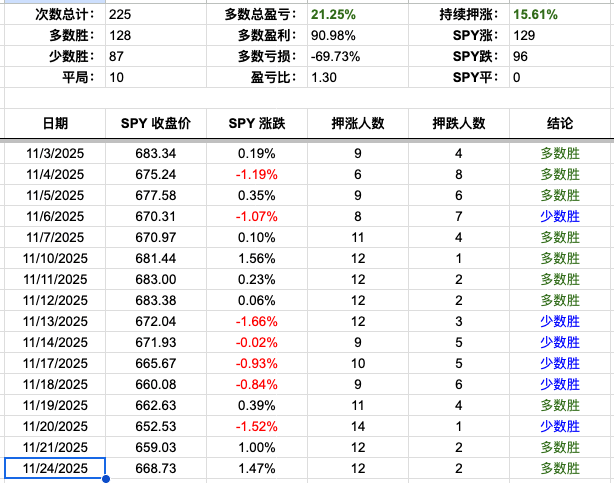This screenshot has height=483, width=614.
Task: Click the 押涨人数 column header
Action: [x=358, y=123]
